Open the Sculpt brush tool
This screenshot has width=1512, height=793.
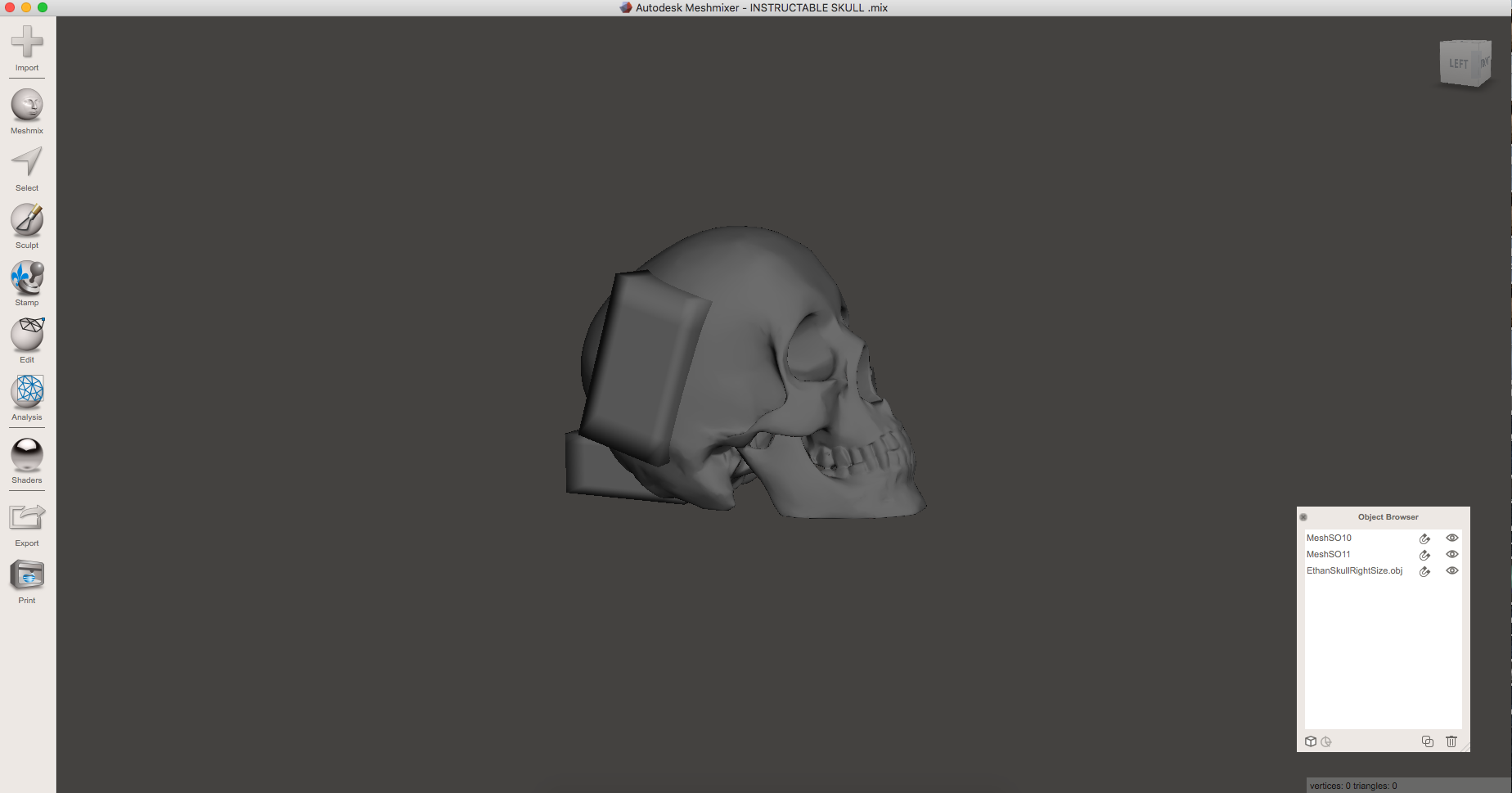(x=27, y=227)
